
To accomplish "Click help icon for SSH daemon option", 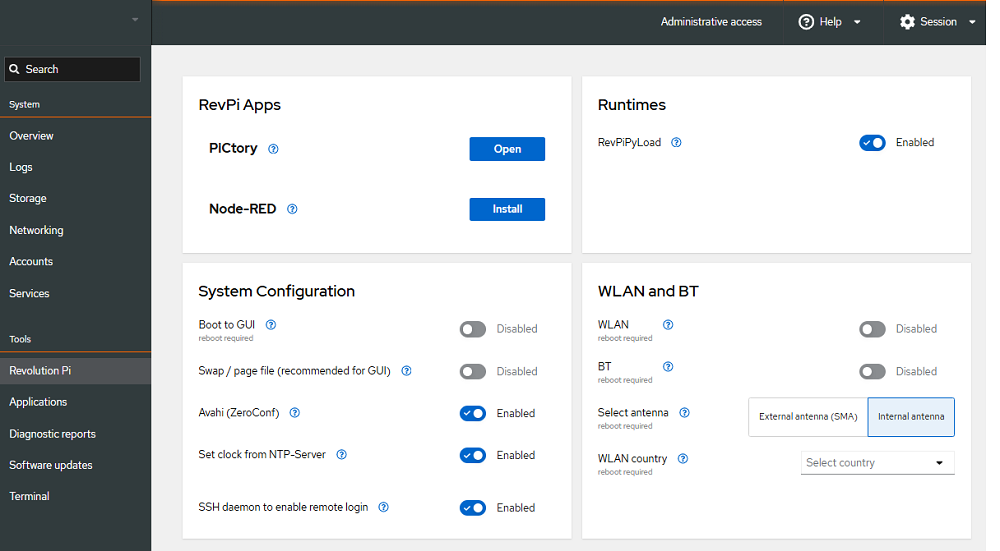I will coord(383,507).
